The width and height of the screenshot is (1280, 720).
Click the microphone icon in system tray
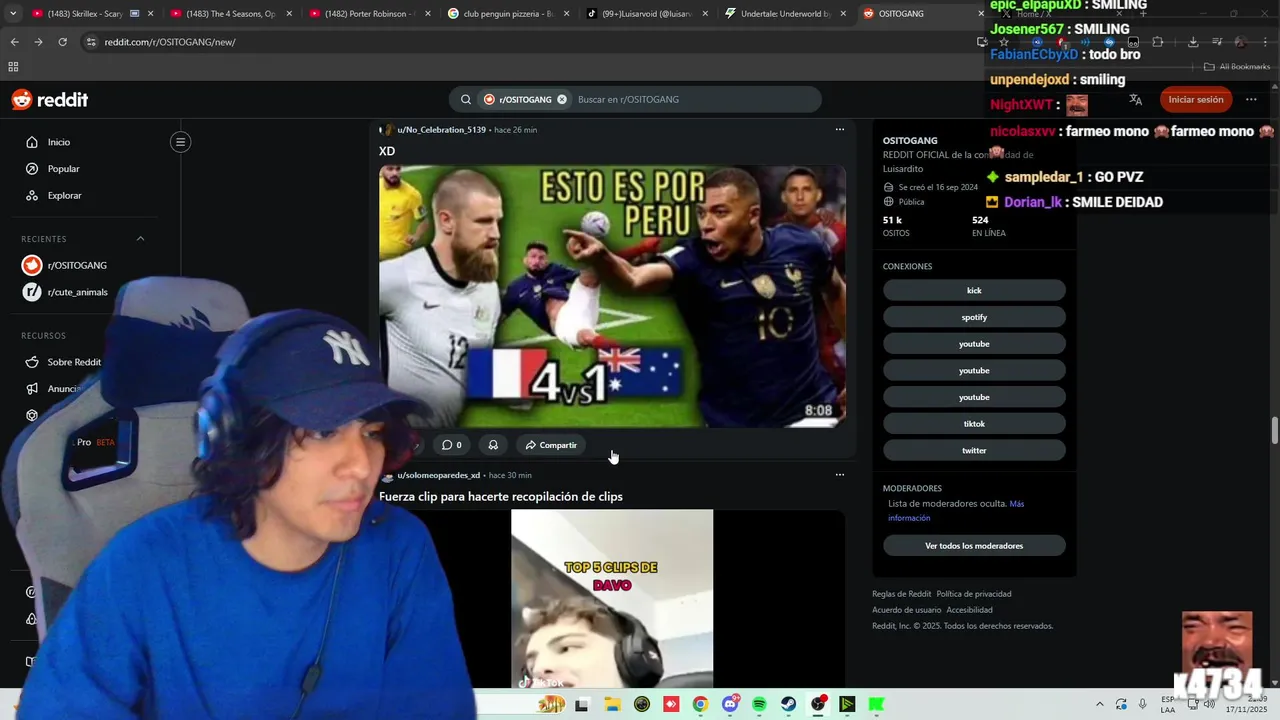(x=1142, y=705)
